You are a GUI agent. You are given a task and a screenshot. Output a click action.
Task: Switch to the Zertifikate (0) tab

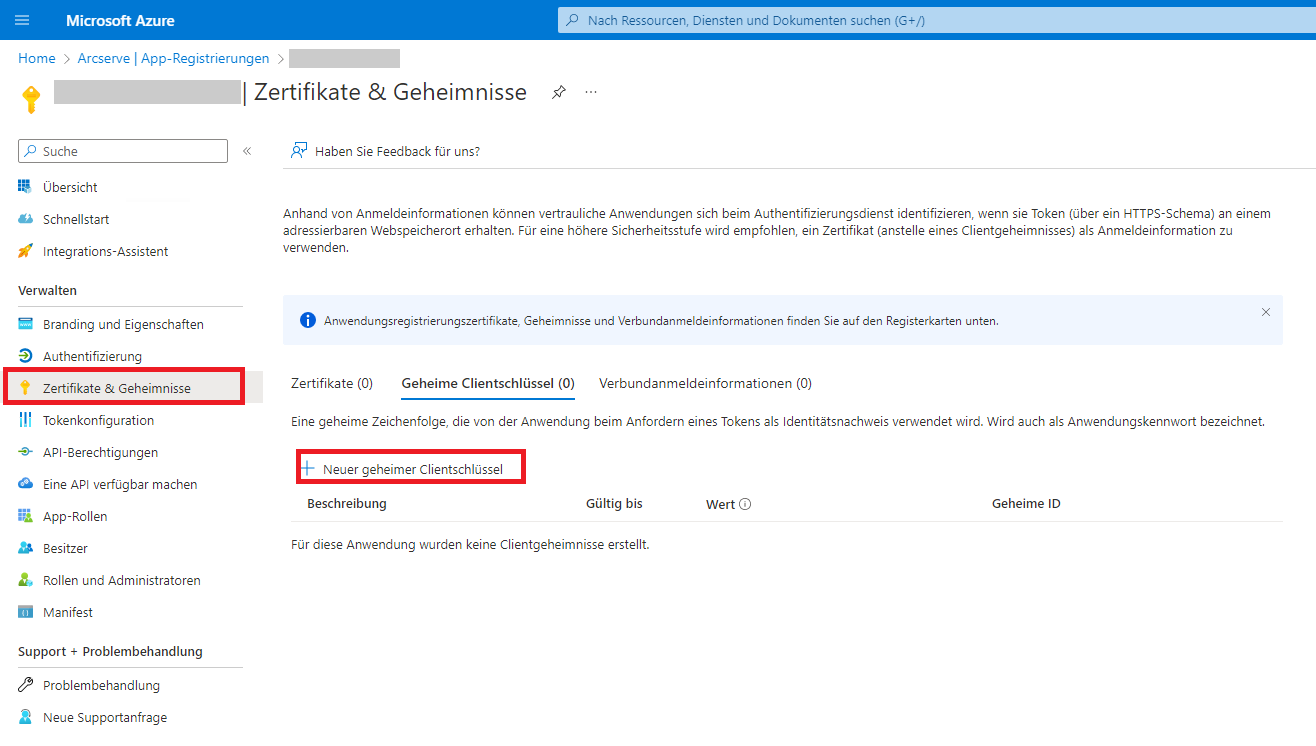[x=332, y=383]
